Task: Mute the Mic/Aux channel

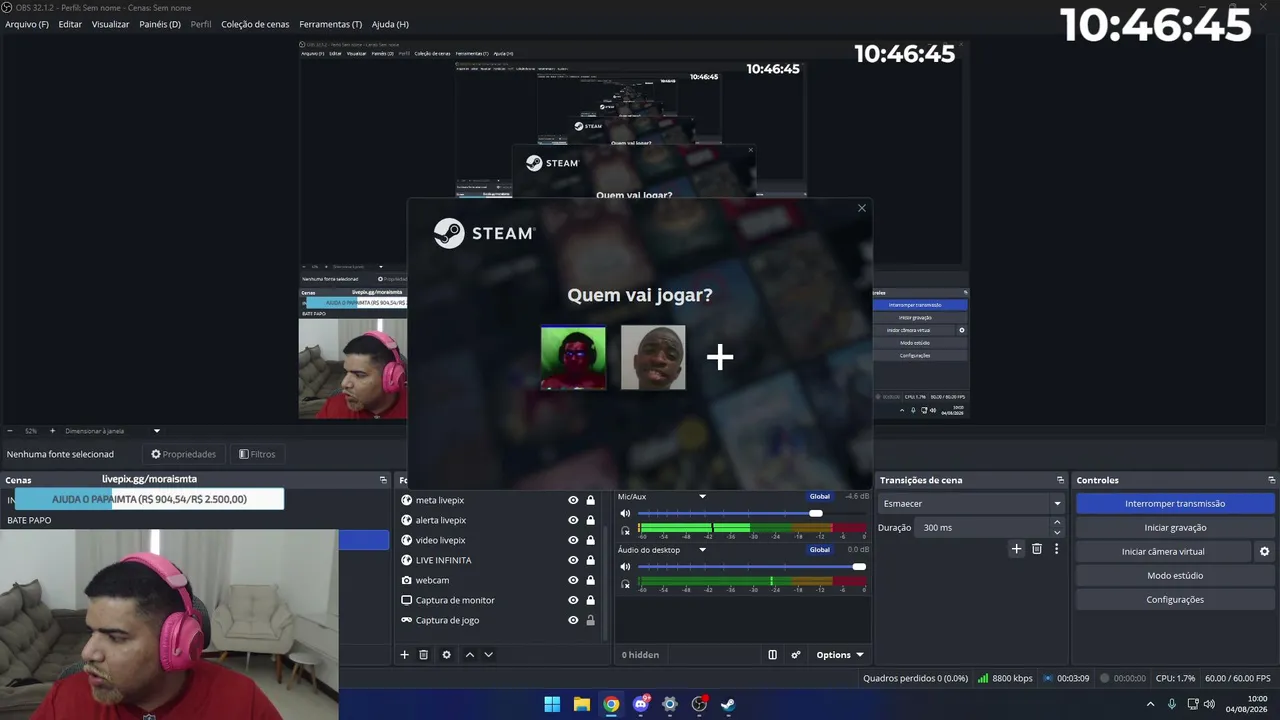Action: 626,514
